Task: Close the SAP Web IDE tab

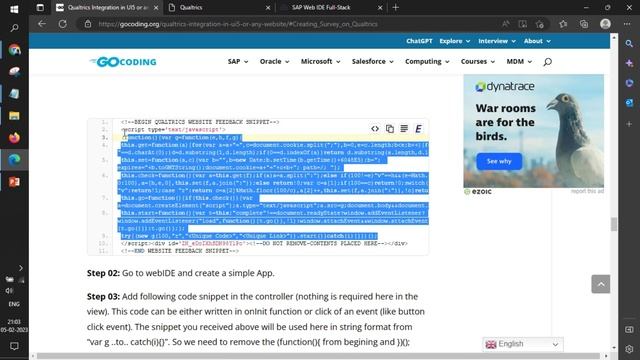Action: click(380, 7)
